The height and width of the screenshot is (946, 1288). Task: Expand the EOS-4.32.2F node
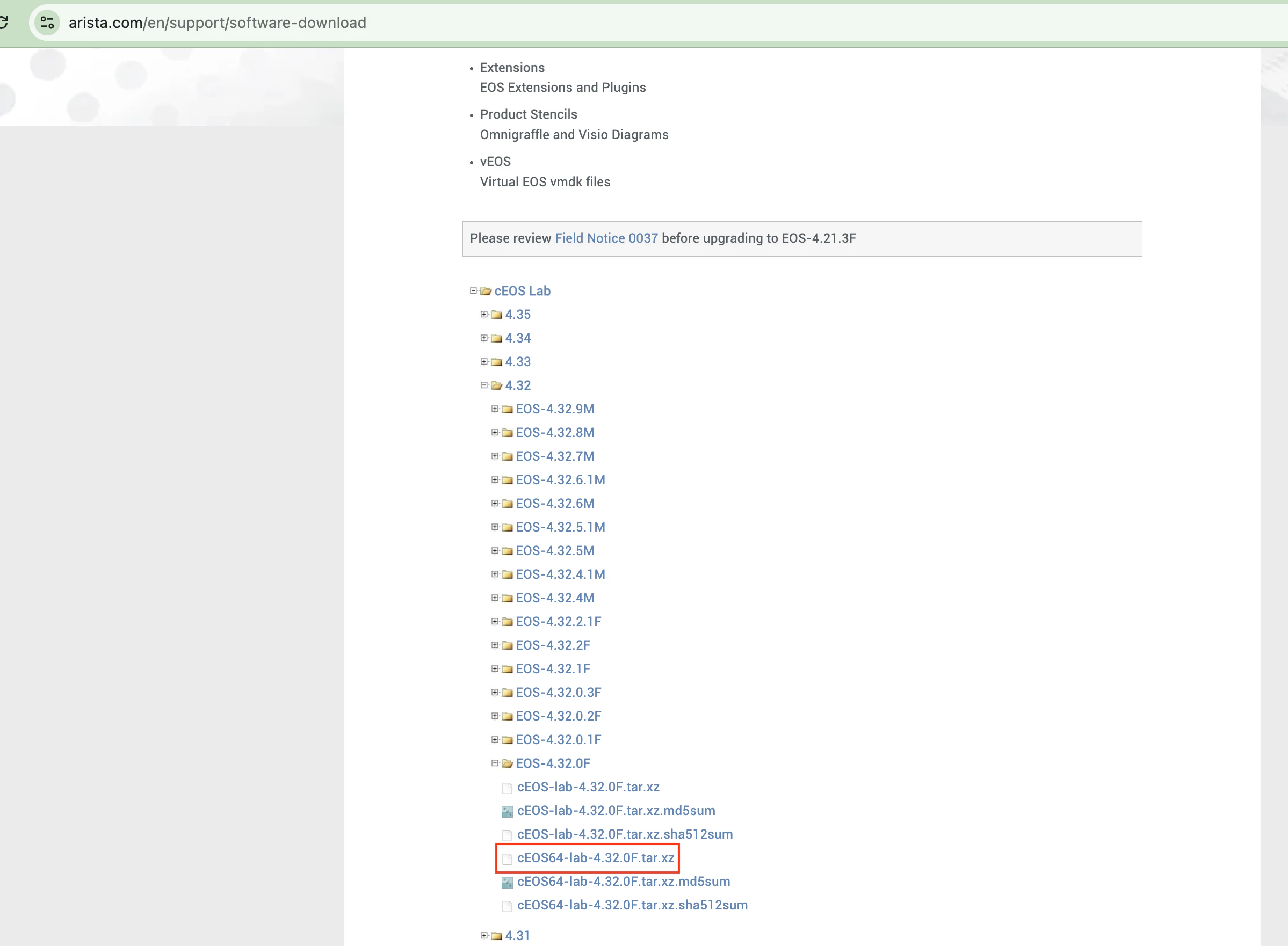pos(495,645)
